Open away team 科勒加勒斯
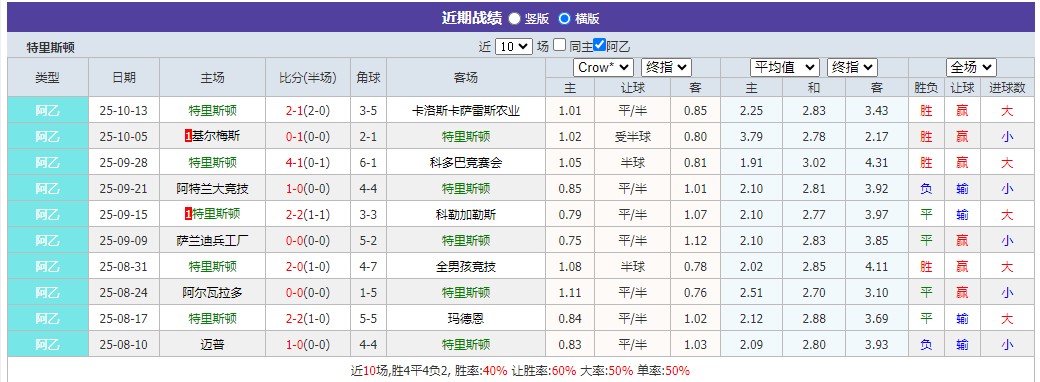Viewport: 1040px width, 382px height. (x=466, y=214)
